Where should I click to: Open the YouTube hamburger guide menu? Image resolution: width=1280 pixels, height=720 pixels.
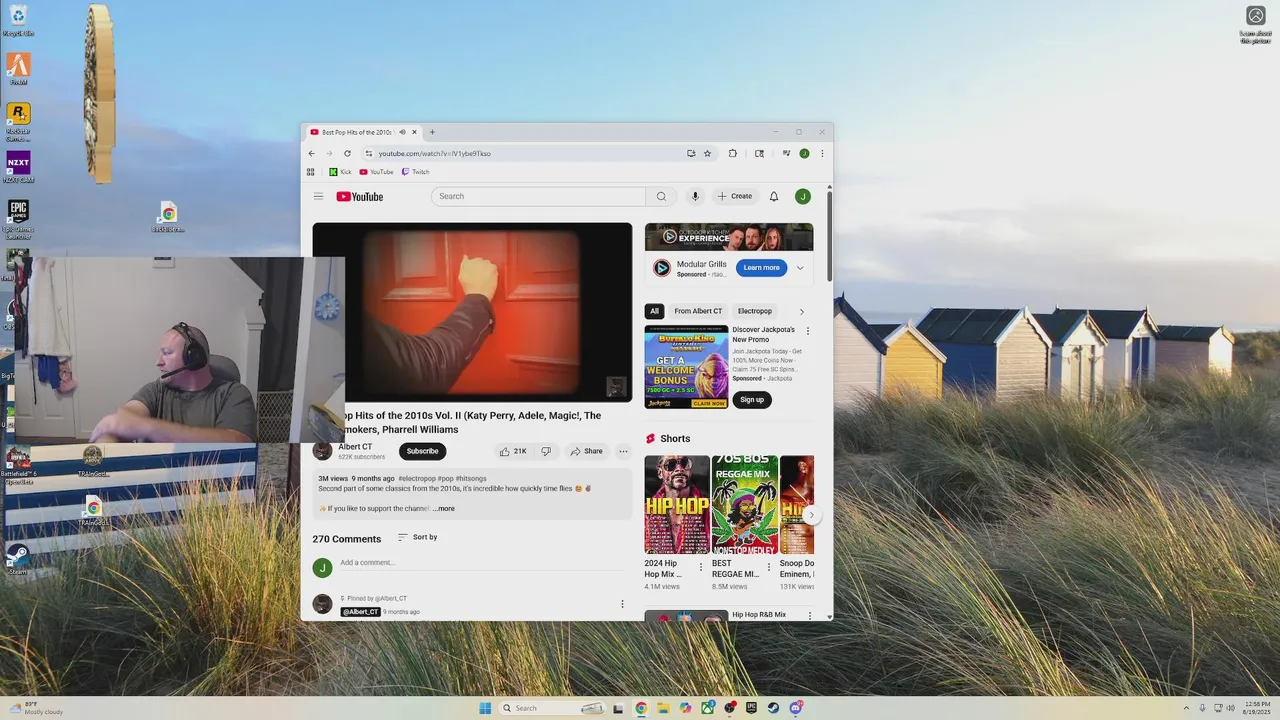coord(318,196)
